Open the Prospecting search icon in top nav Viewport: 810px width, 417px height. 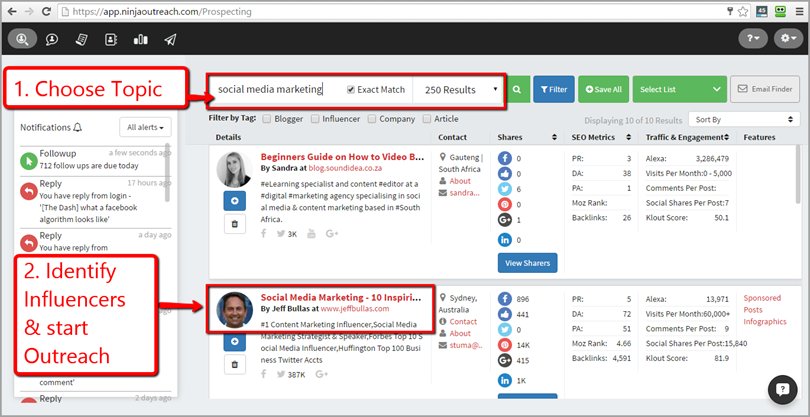[22, 39]
